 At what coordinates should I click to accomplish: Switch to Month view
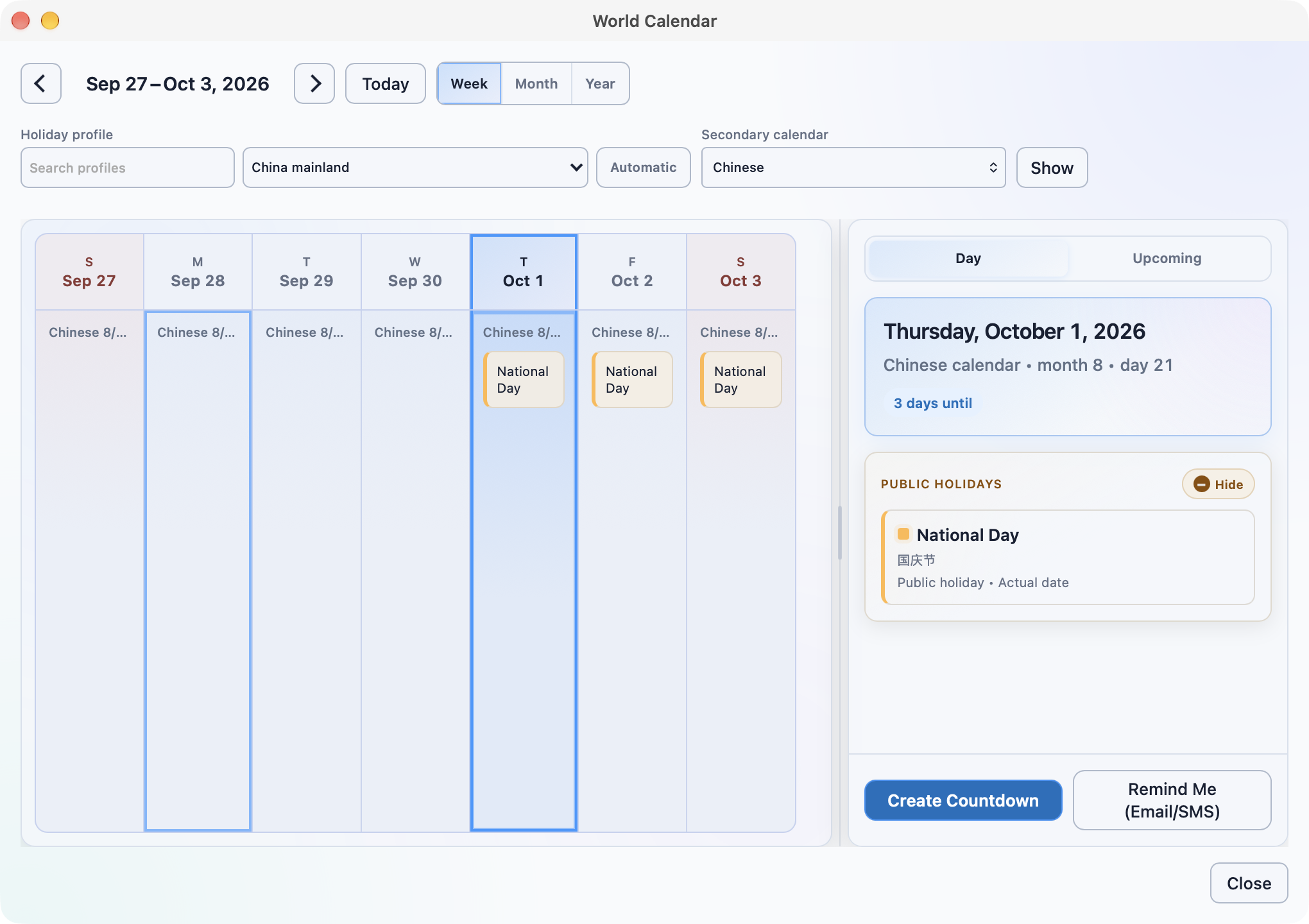pos(536,83)
